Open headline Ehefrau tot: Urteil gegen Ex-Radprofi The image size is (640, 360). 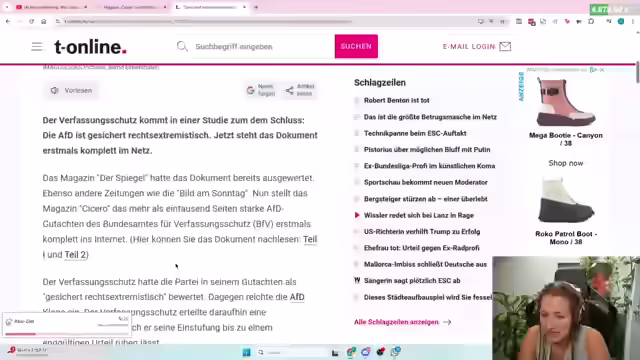pos(422,248)
